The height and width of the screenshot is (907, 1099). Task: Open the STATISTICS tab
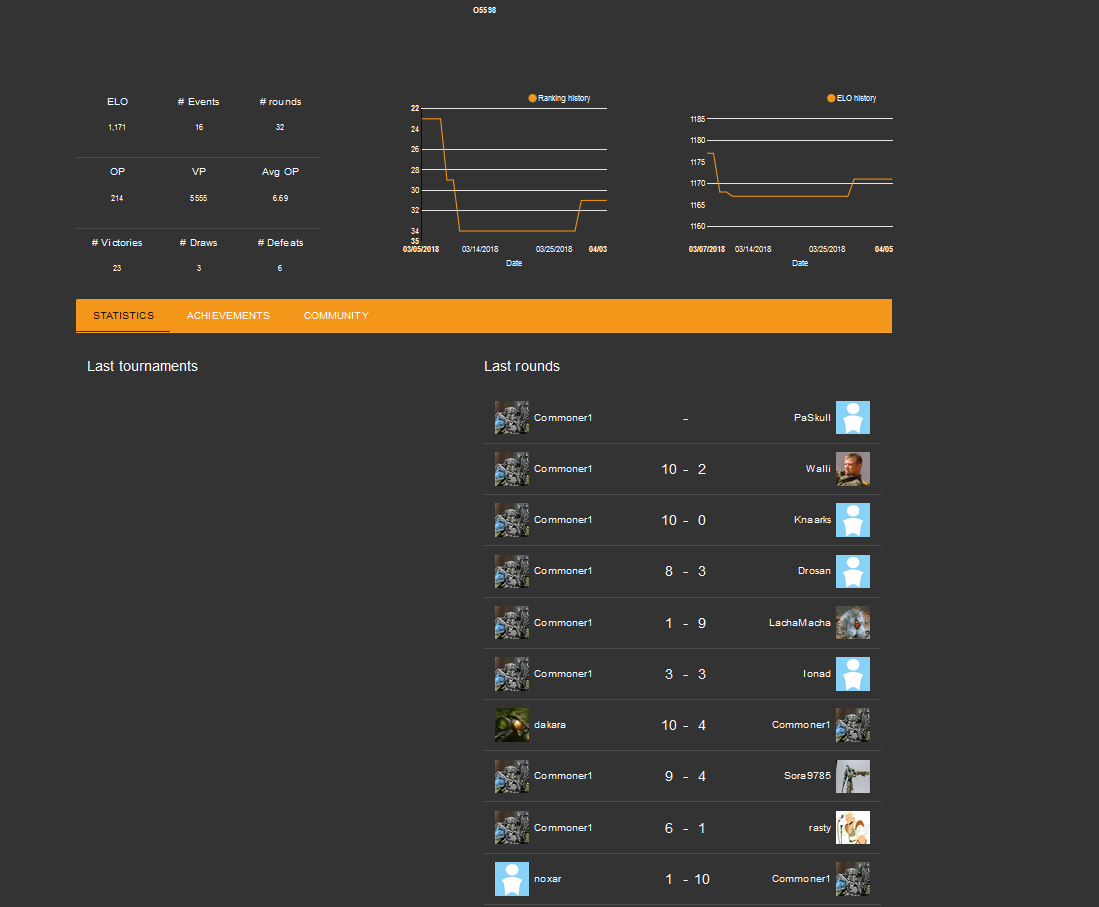pos(123,315)
